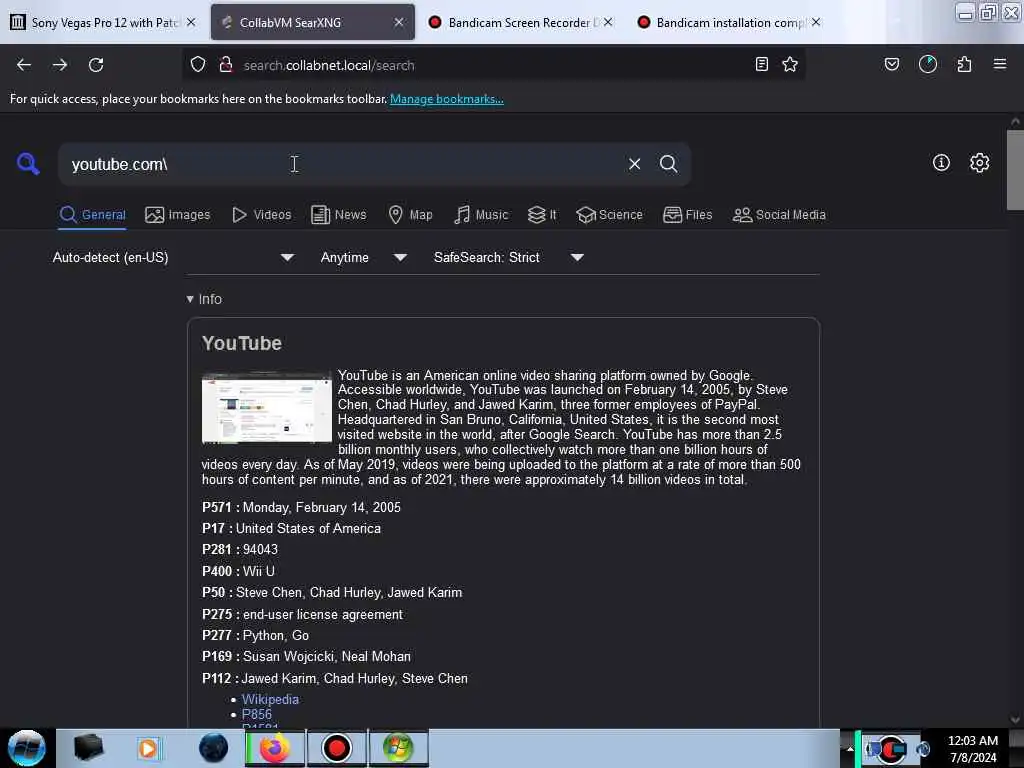The height and width of the screenshot is (768, 1024).
Task: Select the General search category
Action: pyautogui.click(x=92, y=215)
